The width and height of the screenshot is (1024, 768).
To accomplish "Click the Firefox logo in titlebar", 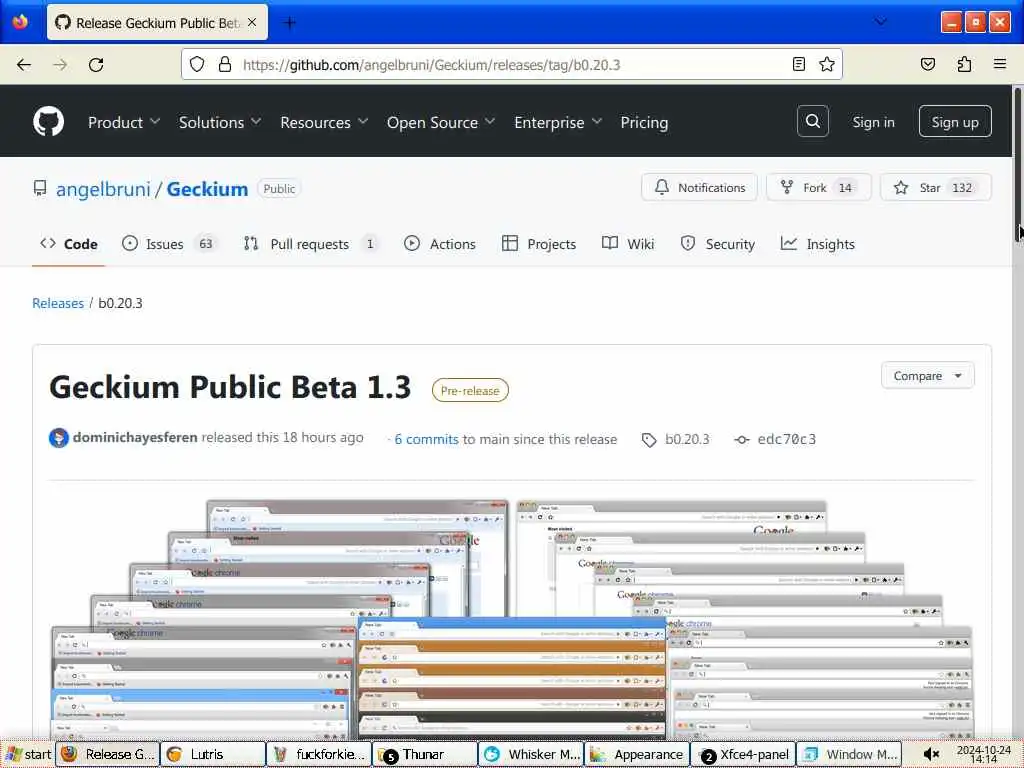I will [20, 22].
